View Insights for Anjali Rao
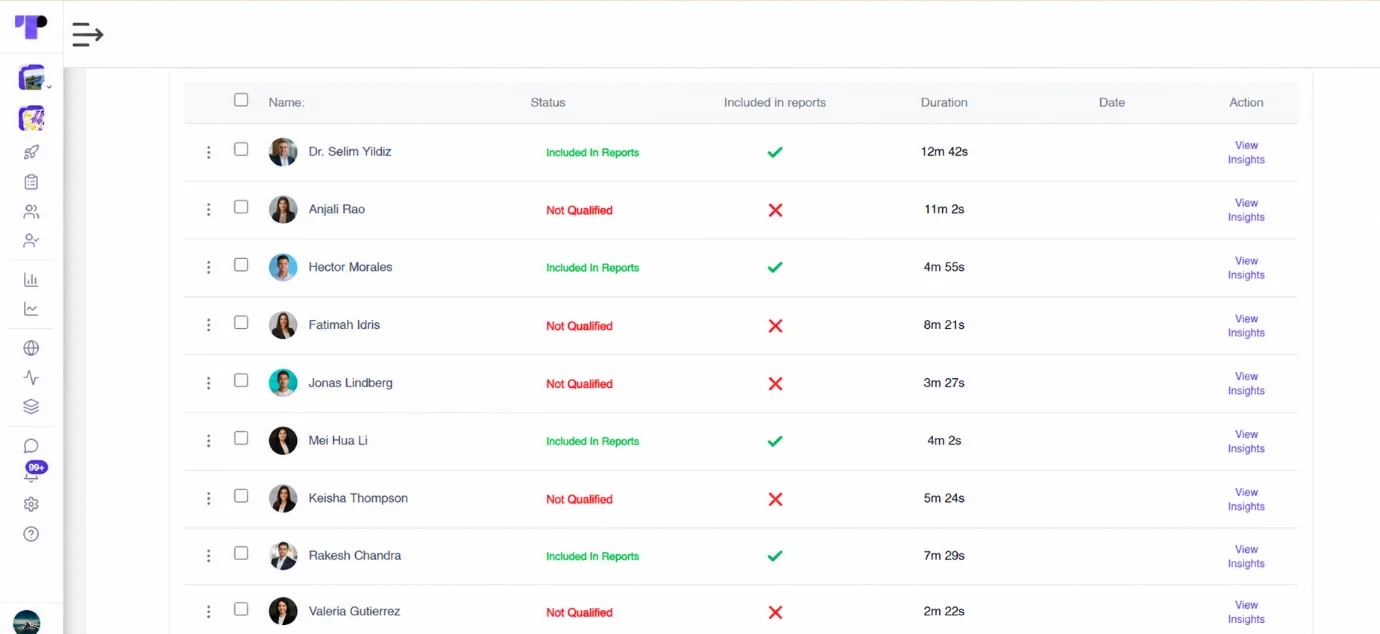This screenshot has height=634, width=1380. pyautogui.click(x=1246, y=210)
